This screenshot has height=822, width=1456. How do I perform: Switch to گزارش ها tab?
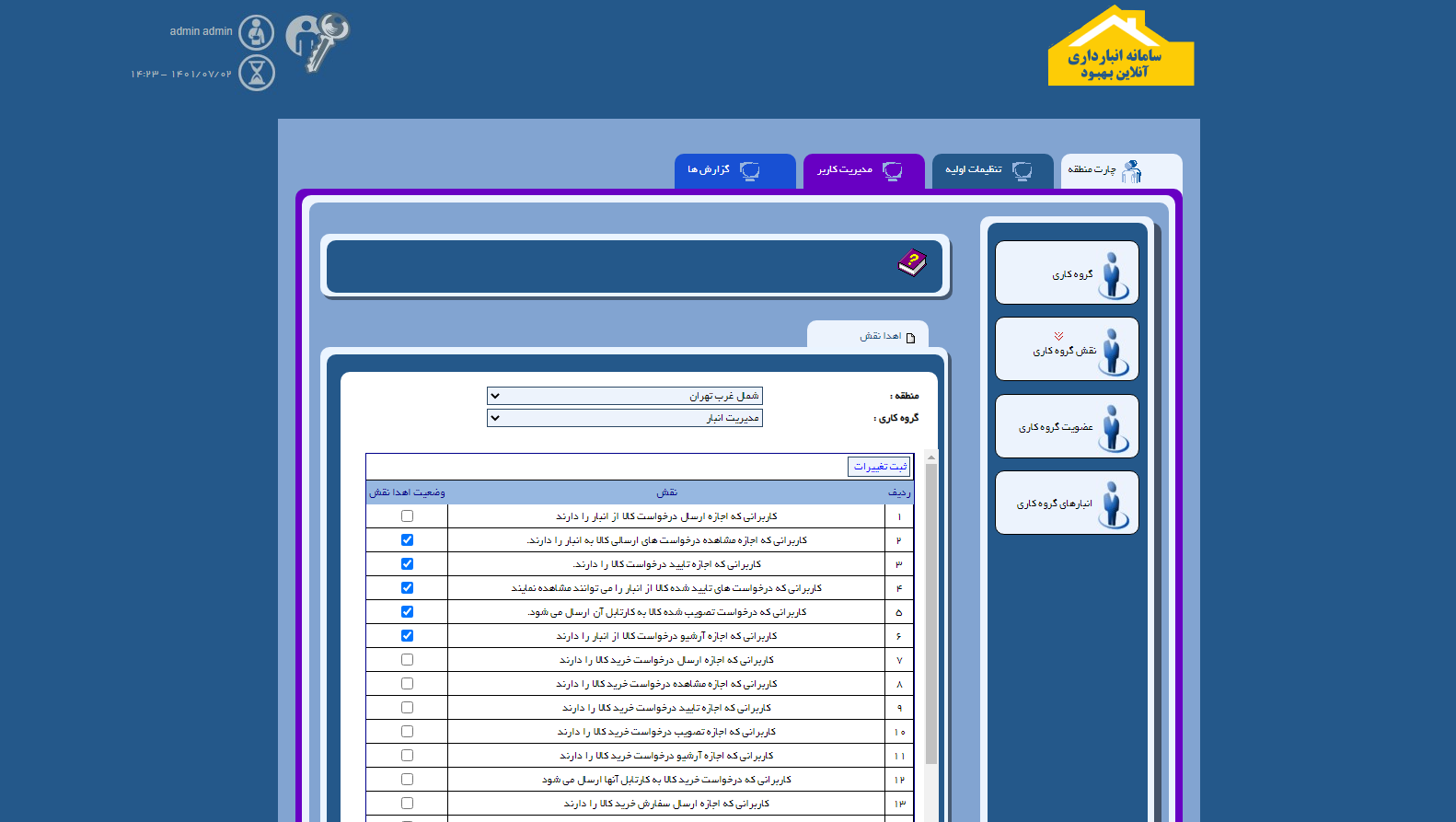pos(734,170)
